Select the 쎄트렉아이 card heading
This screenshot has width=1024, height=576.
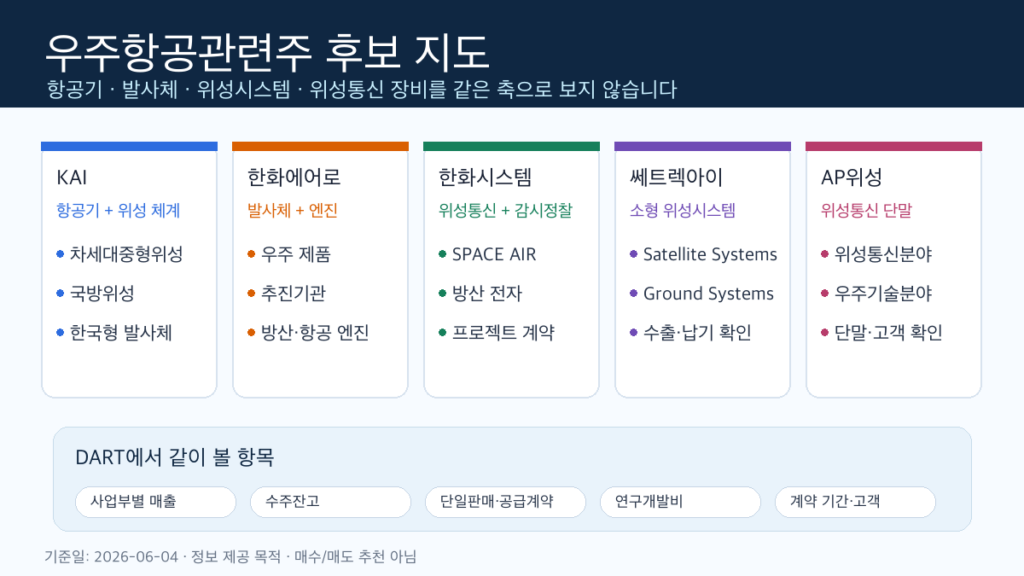coord(677,177)
